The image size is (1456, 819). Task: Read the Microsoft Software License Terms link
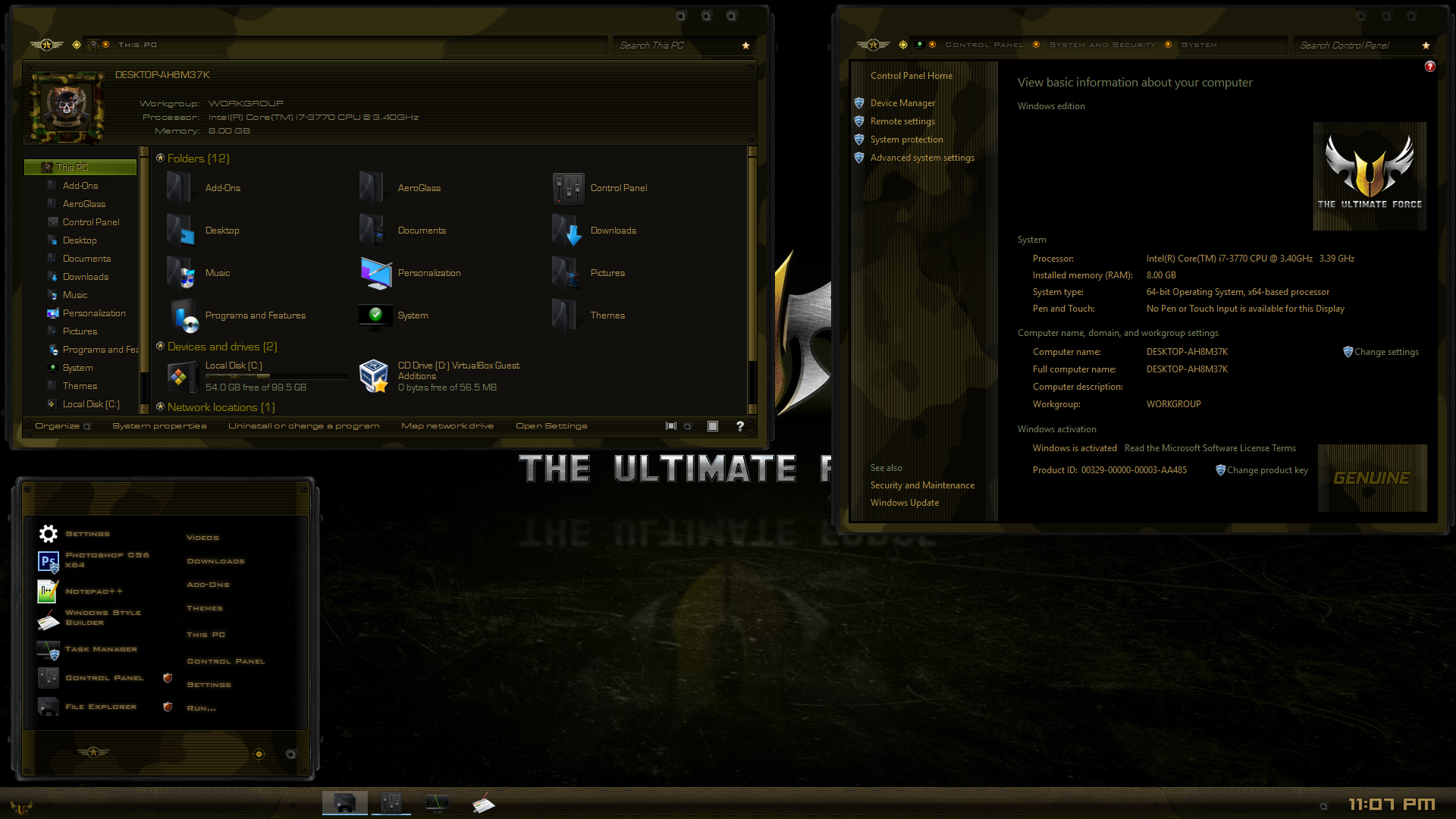(1210, 448)
